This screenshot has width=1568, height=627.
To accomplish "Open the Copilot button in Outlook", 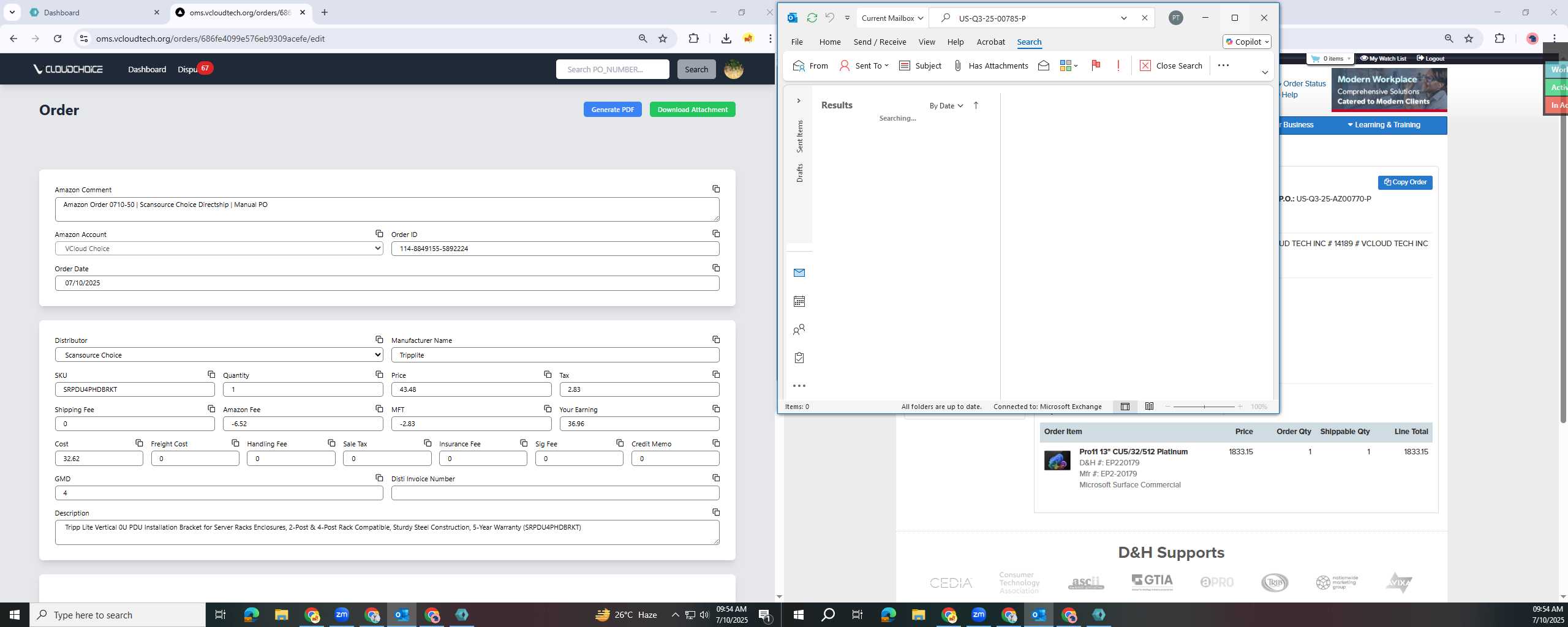I will click(1247, 42).
